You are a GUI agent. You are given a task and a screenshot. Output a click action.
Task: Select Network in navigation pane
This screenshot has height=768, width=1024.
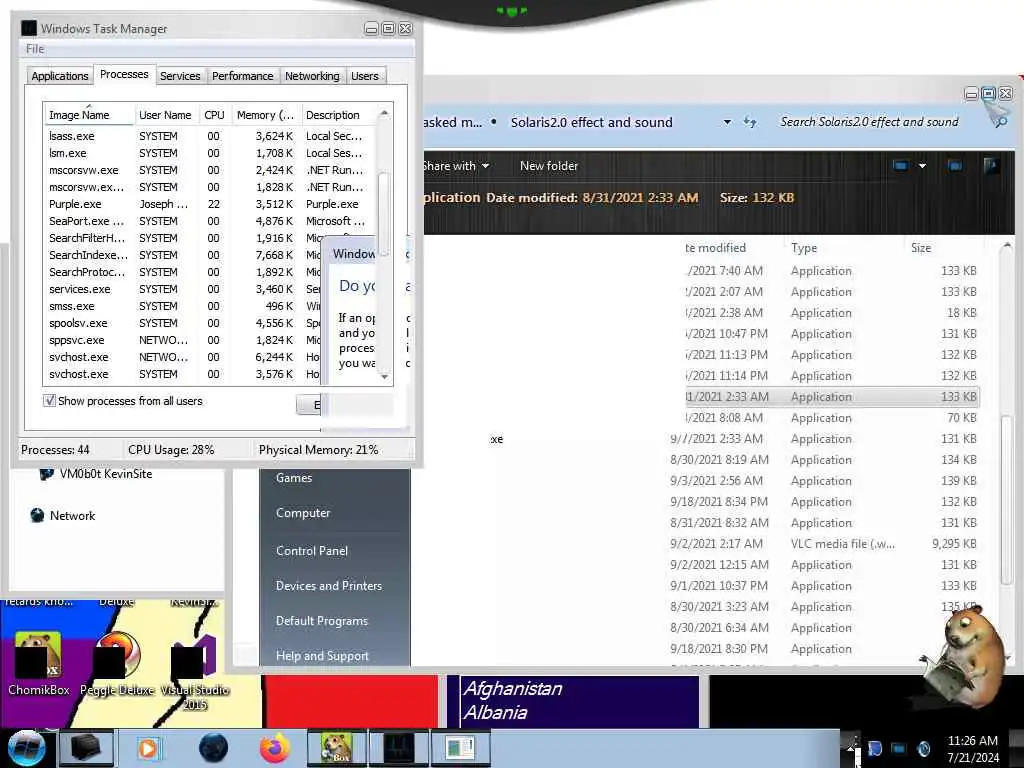tap(63, 516)
